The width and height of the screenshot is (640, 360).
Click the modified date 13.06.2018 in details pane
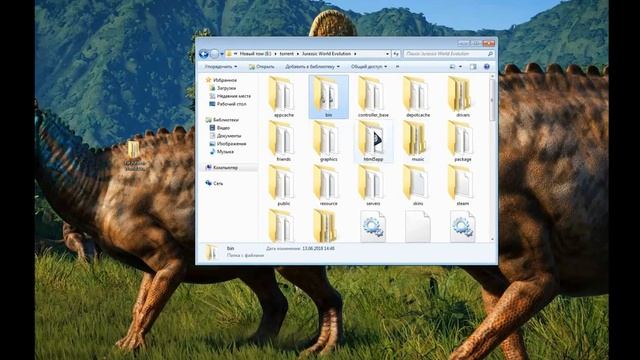click(x=318, y=248)
